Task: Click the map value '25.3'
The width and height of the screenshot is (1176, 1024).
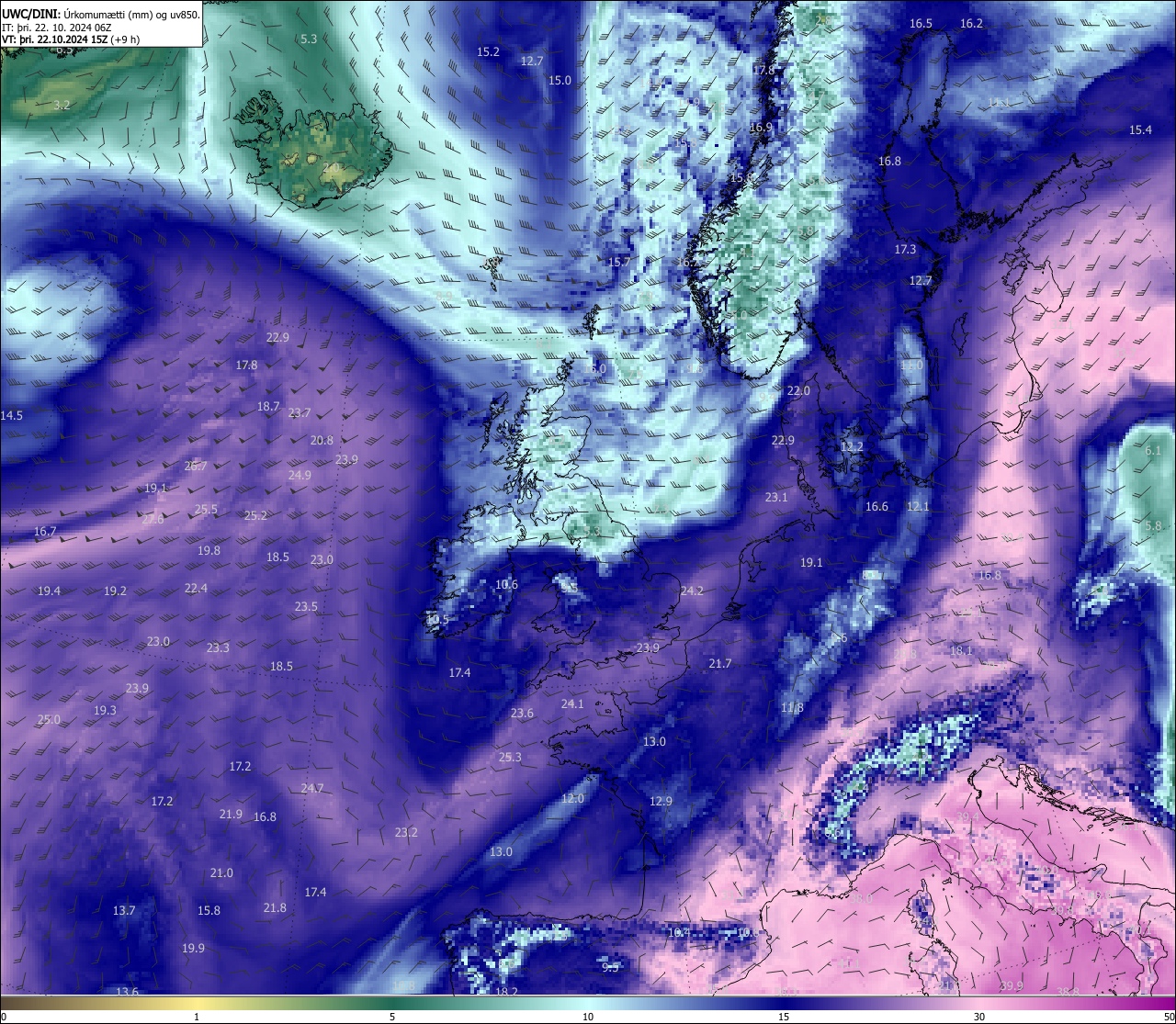Action: coord(510,757)
